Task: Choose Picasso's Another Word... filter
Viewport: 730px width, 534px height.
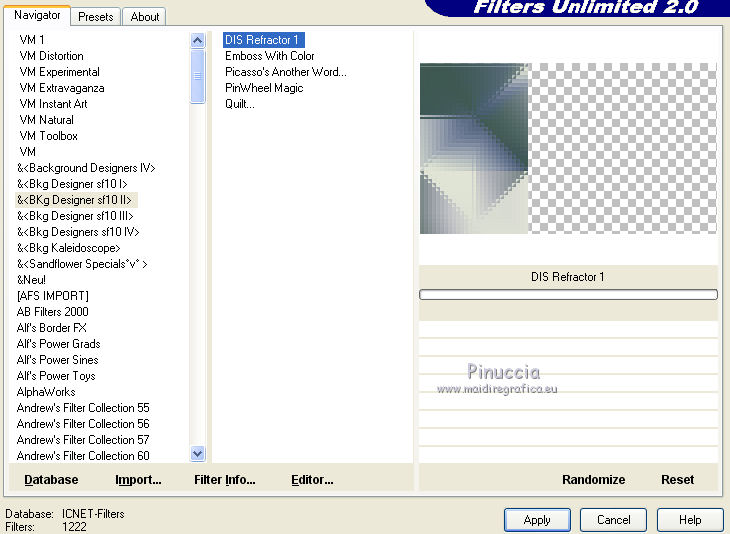Action: (x=285, y=72)
